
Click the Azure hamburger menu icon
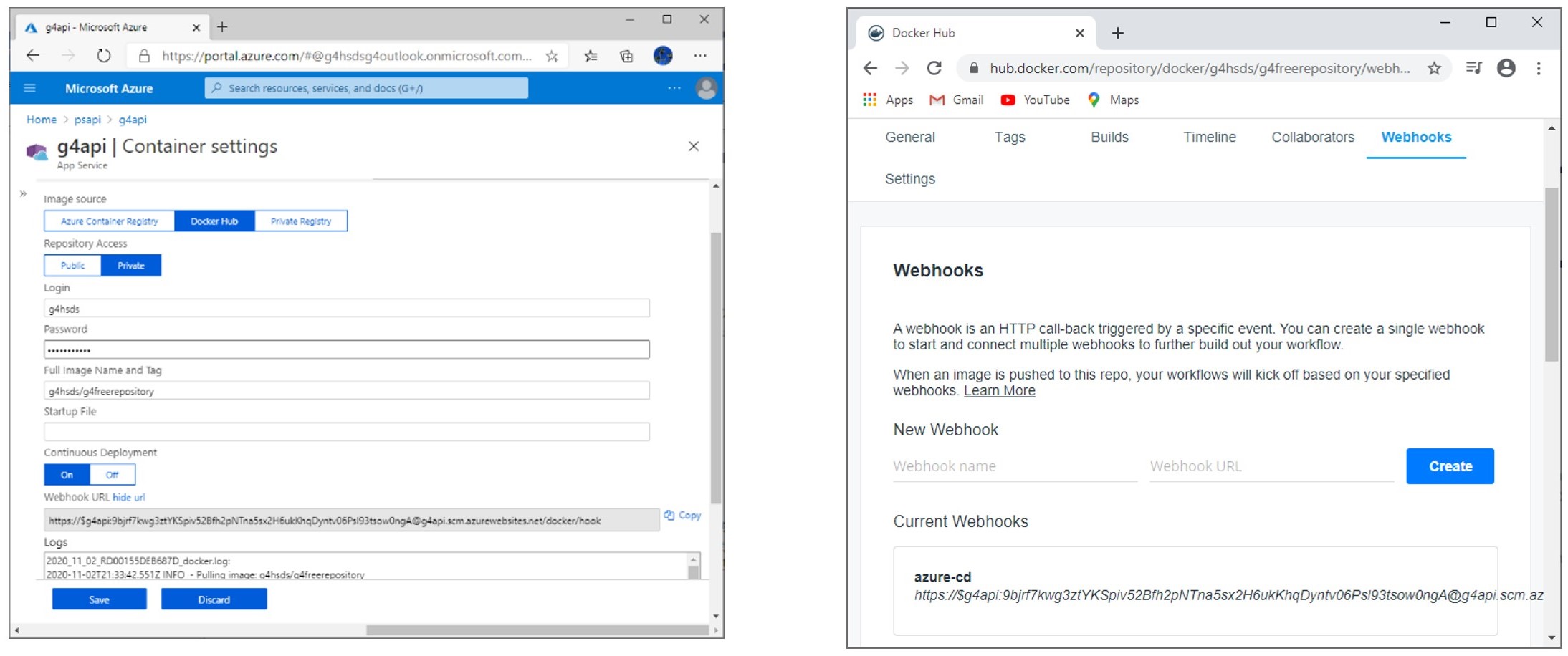(x=29, y=88)
